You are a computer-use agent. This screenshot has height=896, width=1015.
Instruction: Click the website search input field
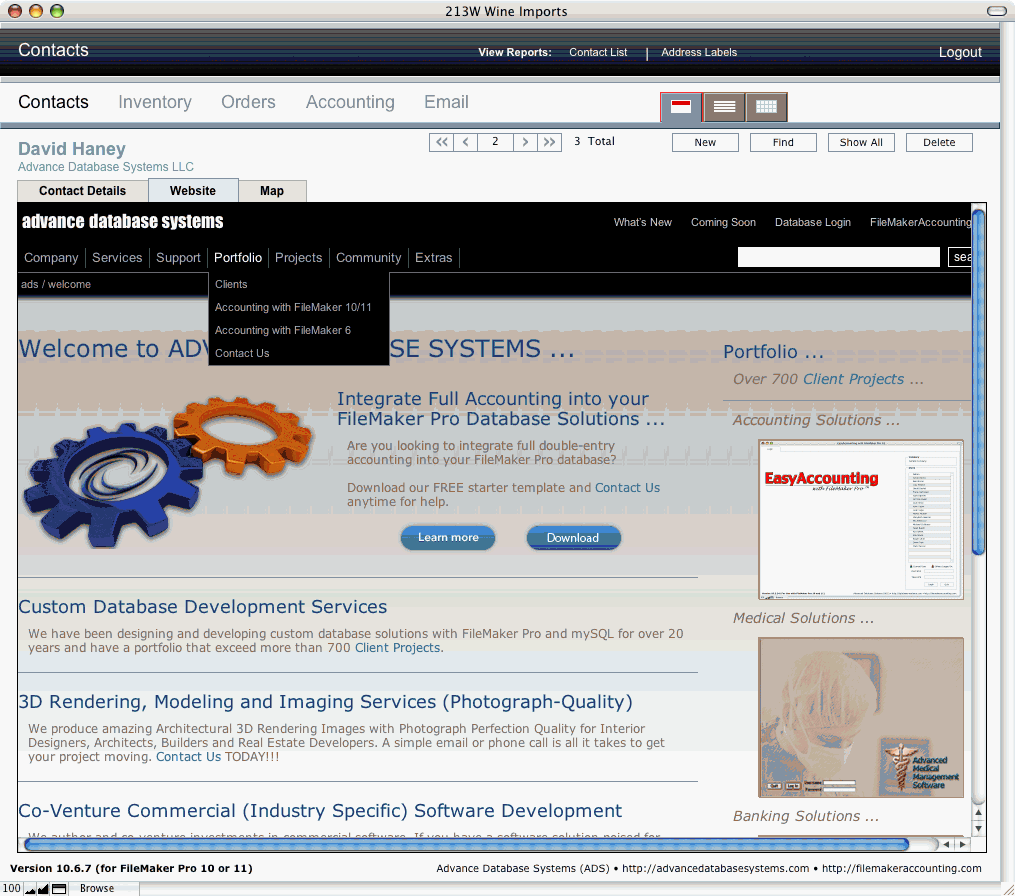(838, 257)
